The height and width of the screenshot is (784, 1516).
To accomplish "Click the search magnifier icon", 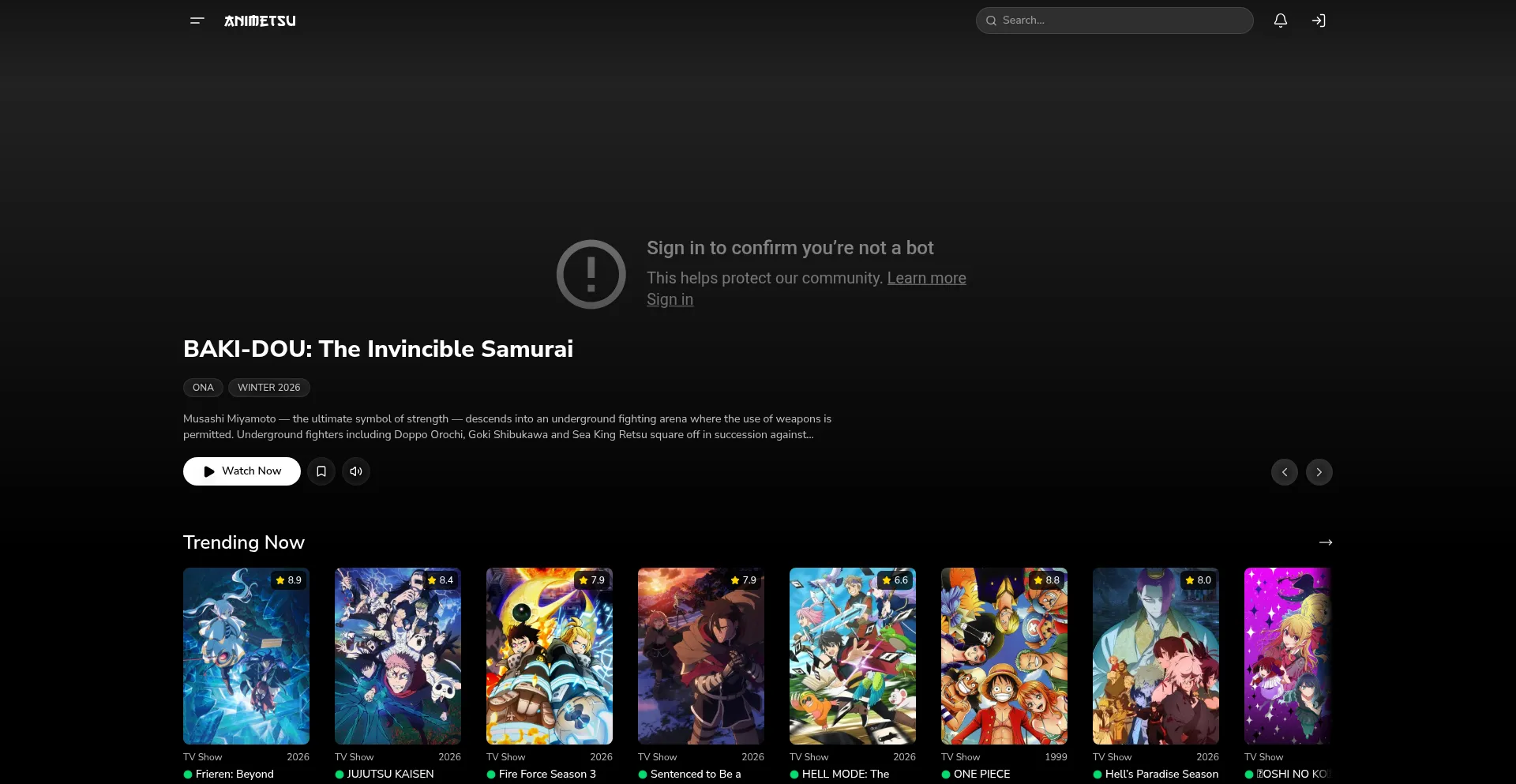I will (991, 21).
